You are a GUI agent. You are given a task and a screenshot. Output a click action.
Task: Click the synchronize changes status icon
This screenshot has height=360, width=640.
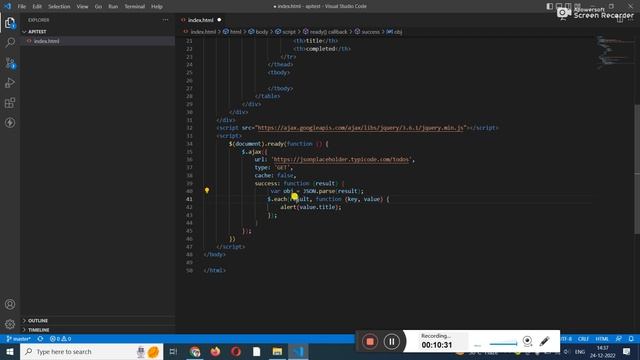coord(40,339)
